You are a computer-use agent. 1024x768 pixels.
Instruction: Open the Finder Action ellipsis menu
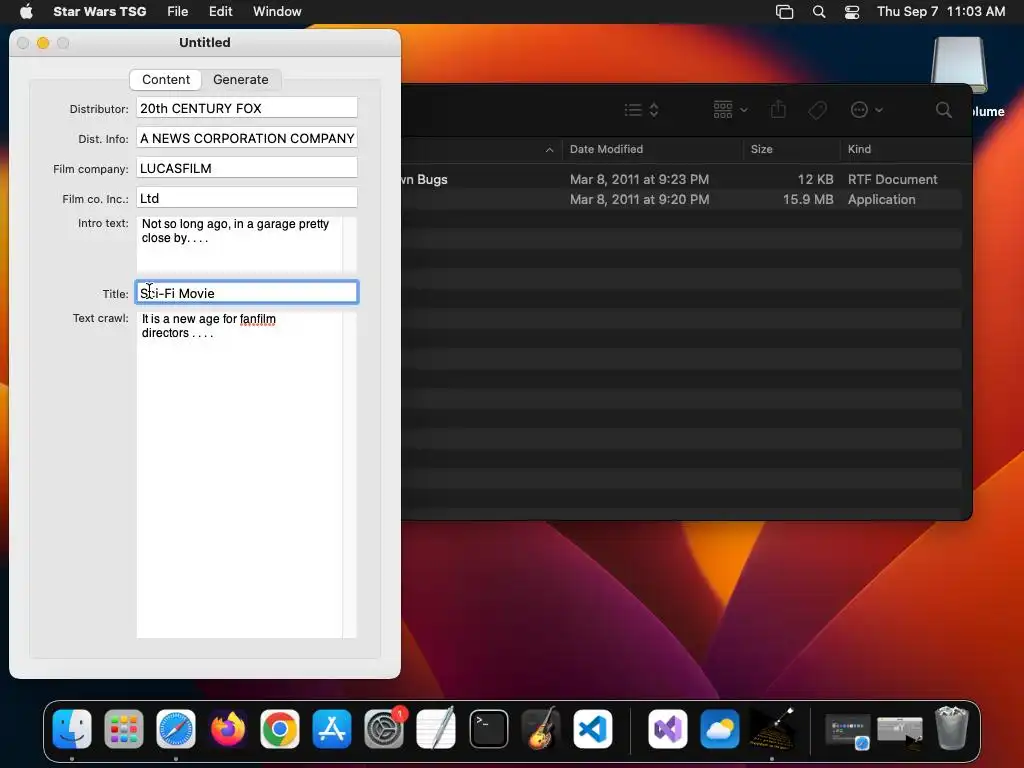pyautogui.click(x=867, y=110)
